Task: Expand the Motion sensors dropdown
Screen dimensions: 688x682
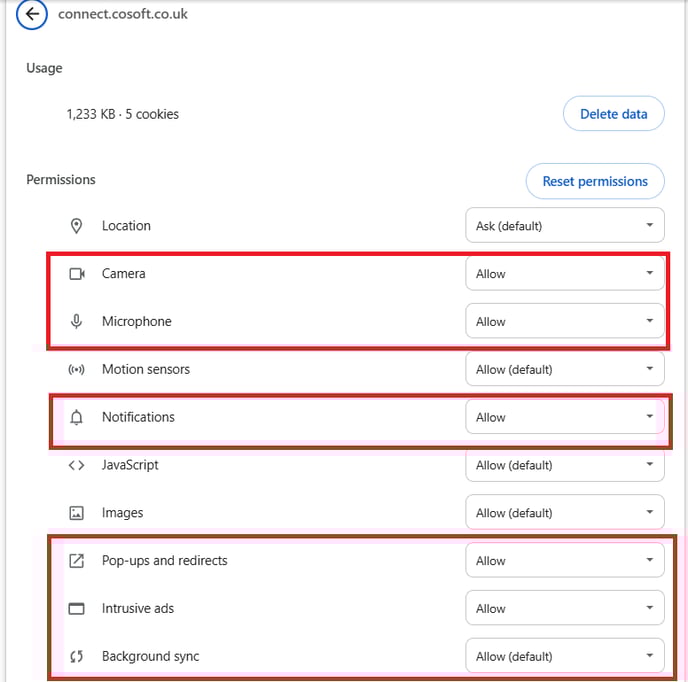Action: tap(565, 369)
